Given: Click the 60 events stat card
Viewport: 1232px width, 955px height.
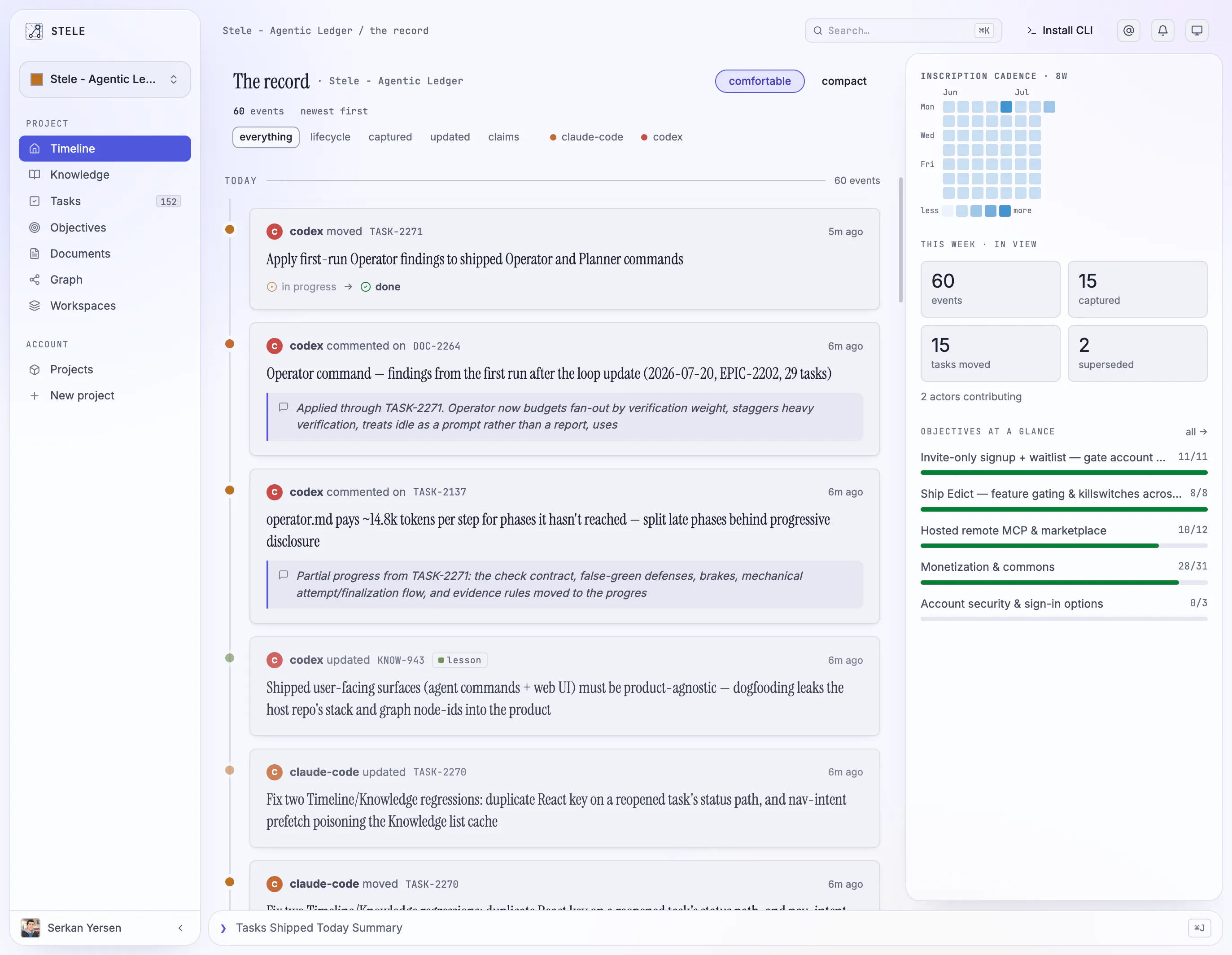Looking at the screenshot, I should (x=990, y=289).
